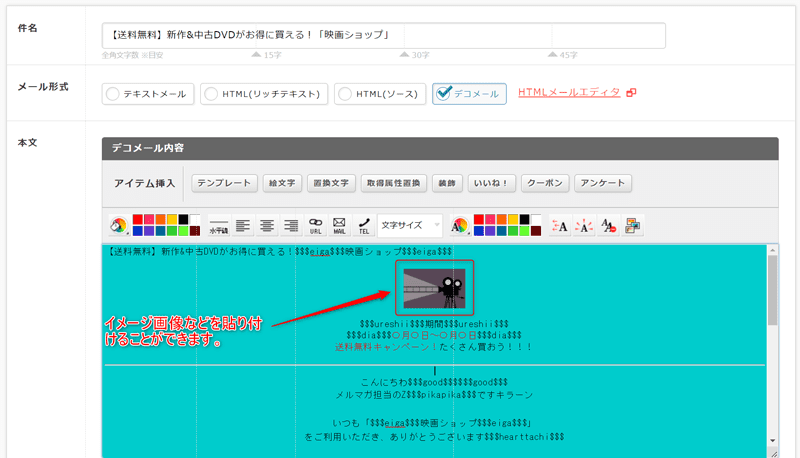800x458 pixels.
Task: Center-align the text
Action: (x=267, y=226)
